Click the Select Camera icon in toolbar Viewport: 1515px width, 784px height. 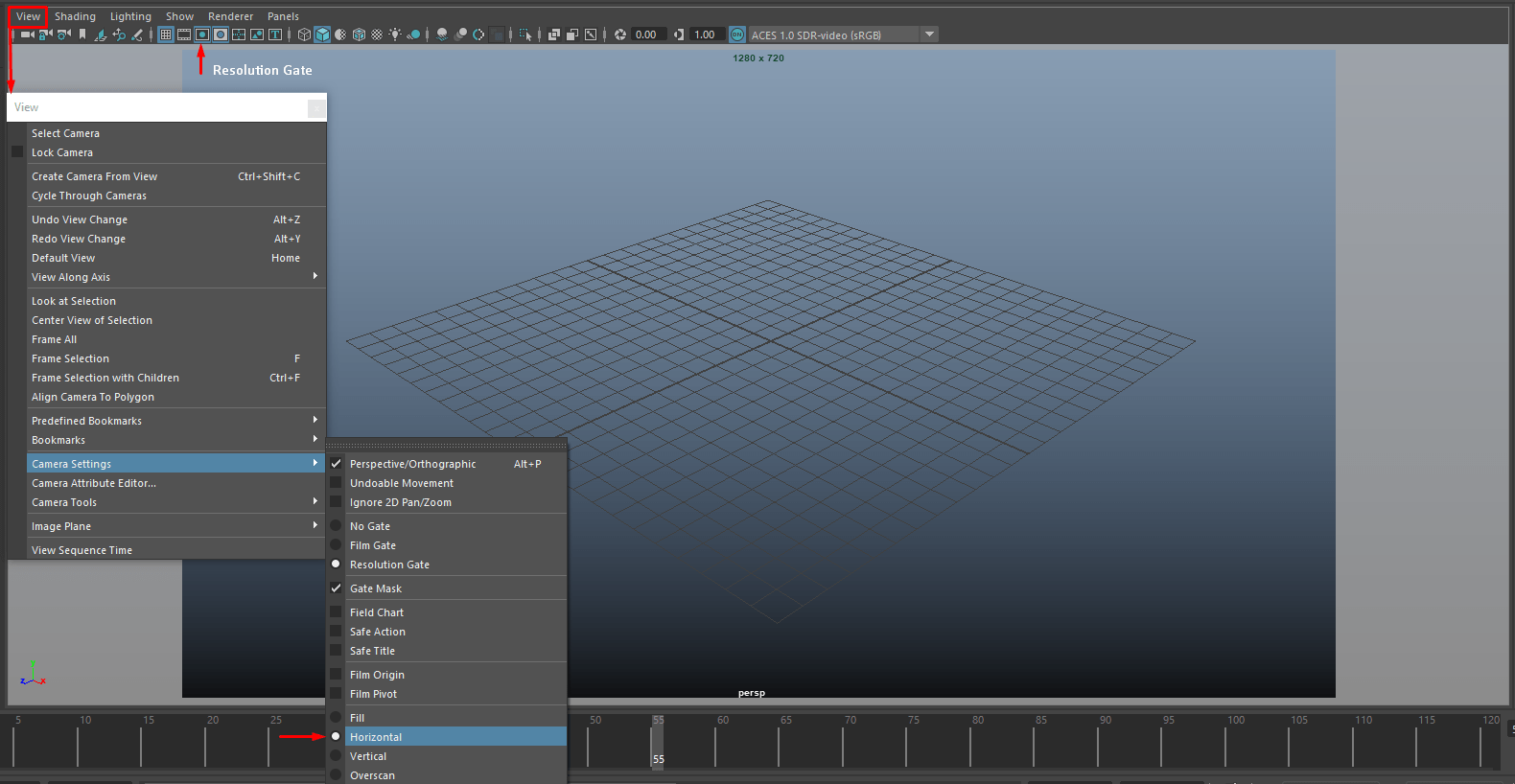(27, 35)
